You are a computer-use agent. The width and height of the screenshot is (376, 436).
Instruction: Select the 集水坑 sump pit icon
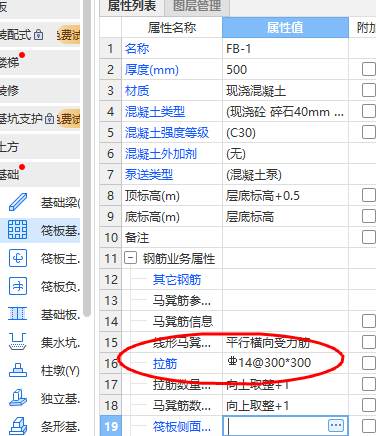pyautogui.click(x=18, y=342)
